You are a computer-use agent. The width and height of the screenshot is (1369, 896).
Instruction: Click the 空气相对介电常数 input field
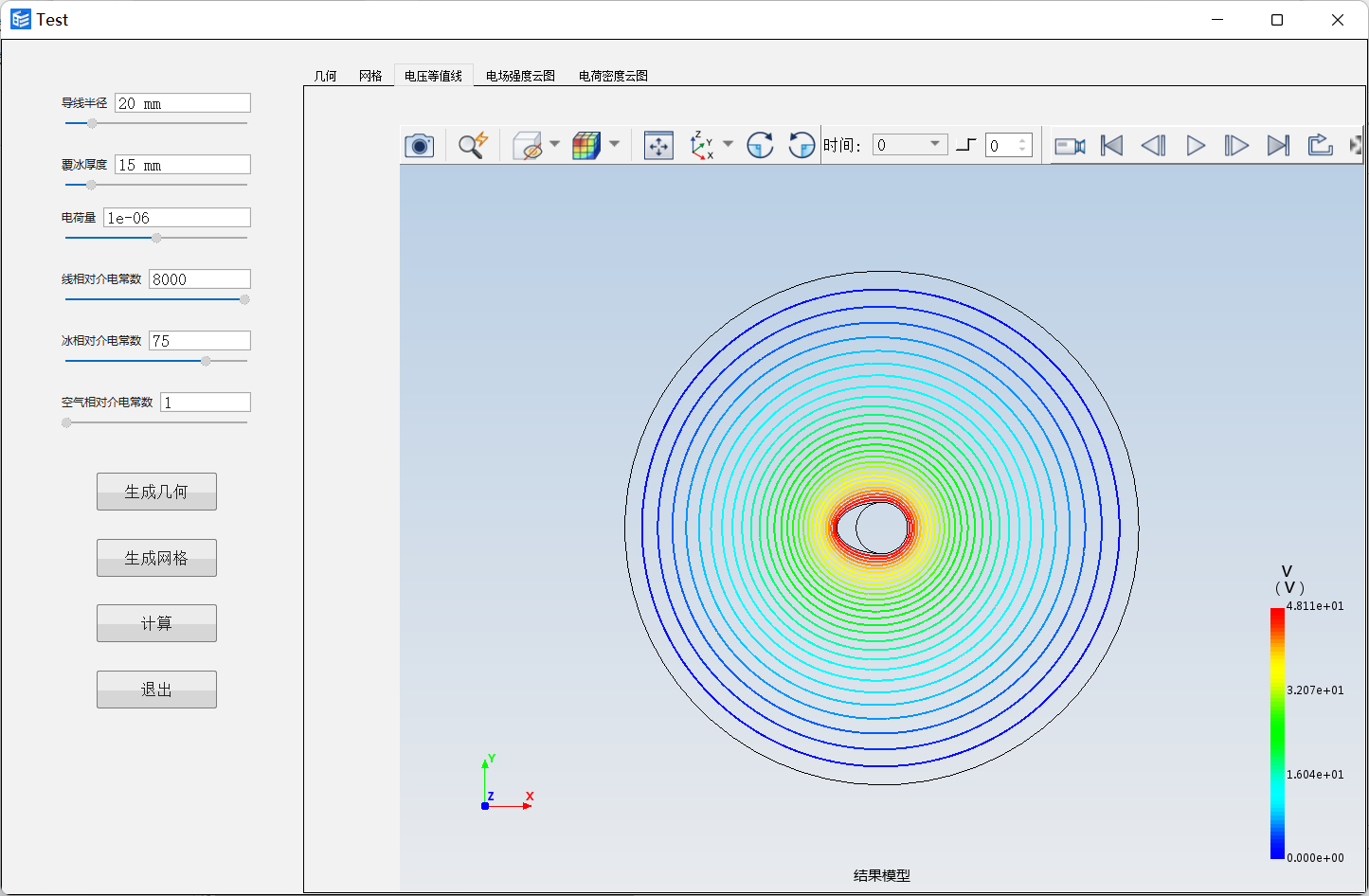(x=206, y=403)
